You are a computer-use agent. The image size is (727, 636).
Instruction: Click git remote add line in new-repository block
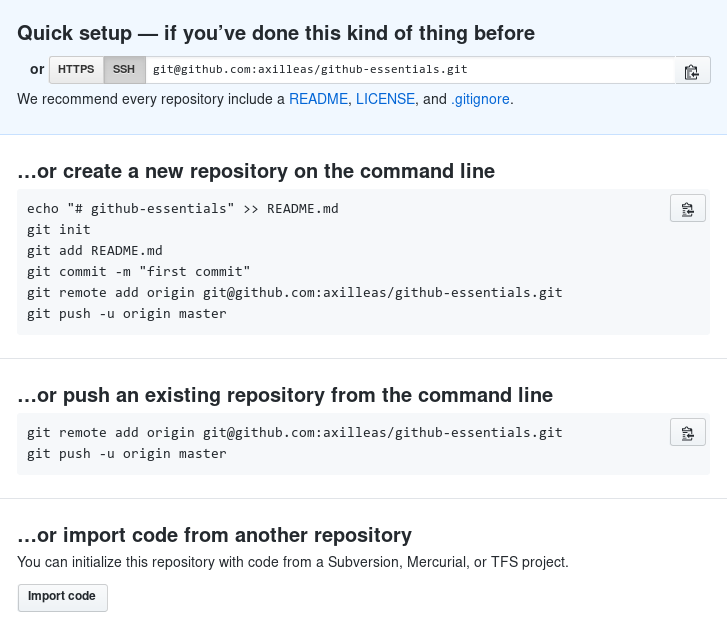(295, 293)
